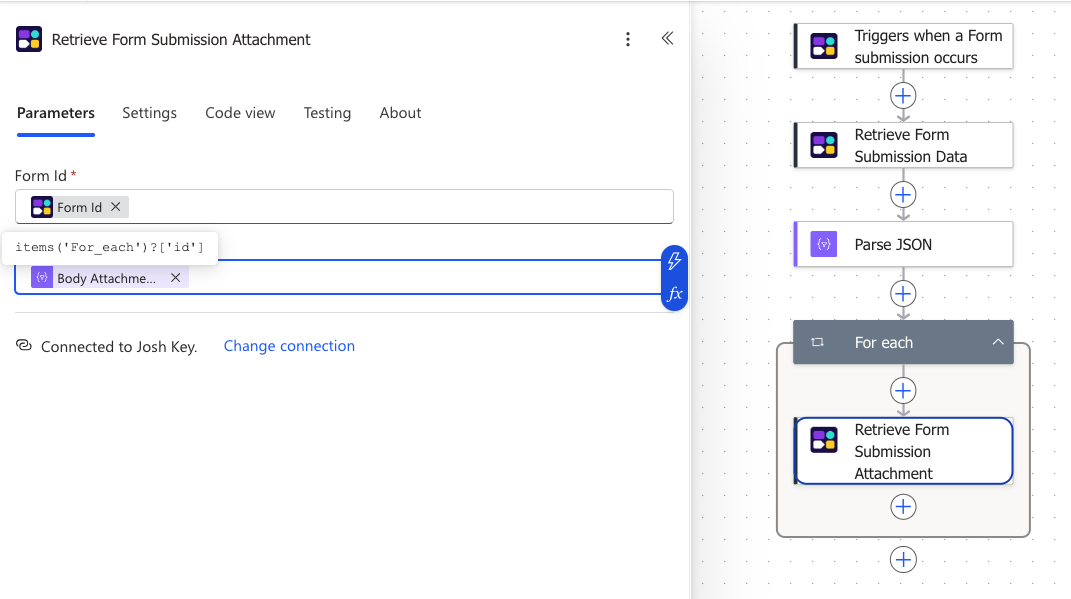1071x599 pixels.
Task: Click the trigger node's connector icon
Action: click(824, 46)
